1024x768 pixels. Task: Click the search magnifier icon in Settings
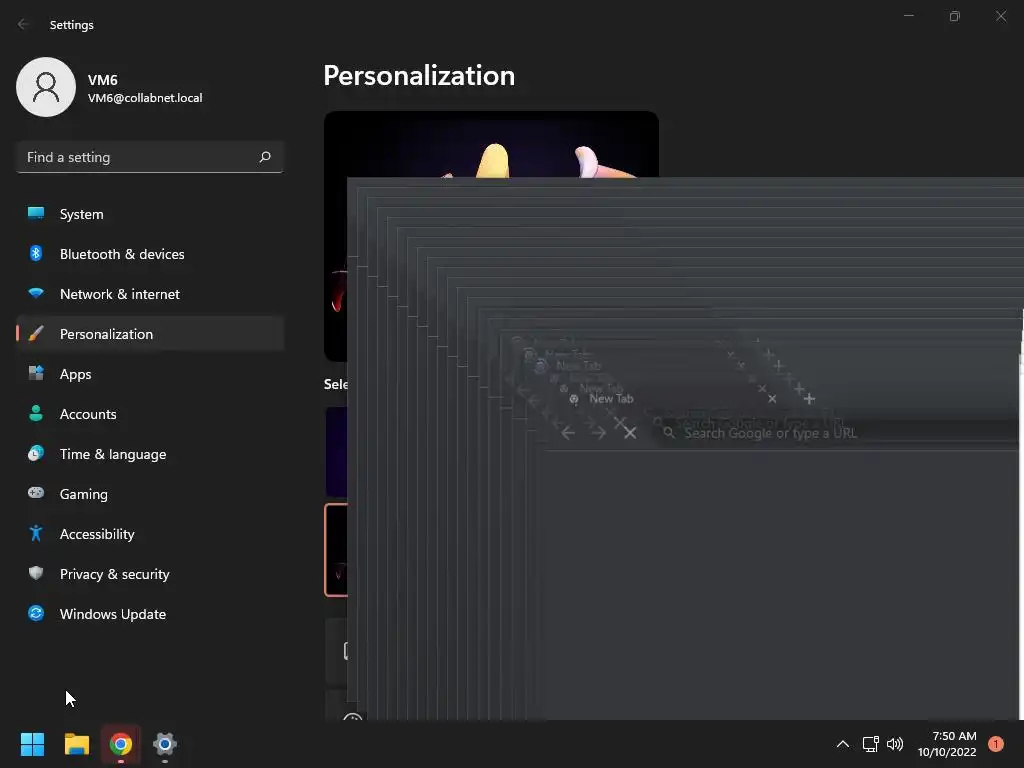[265, 157]
